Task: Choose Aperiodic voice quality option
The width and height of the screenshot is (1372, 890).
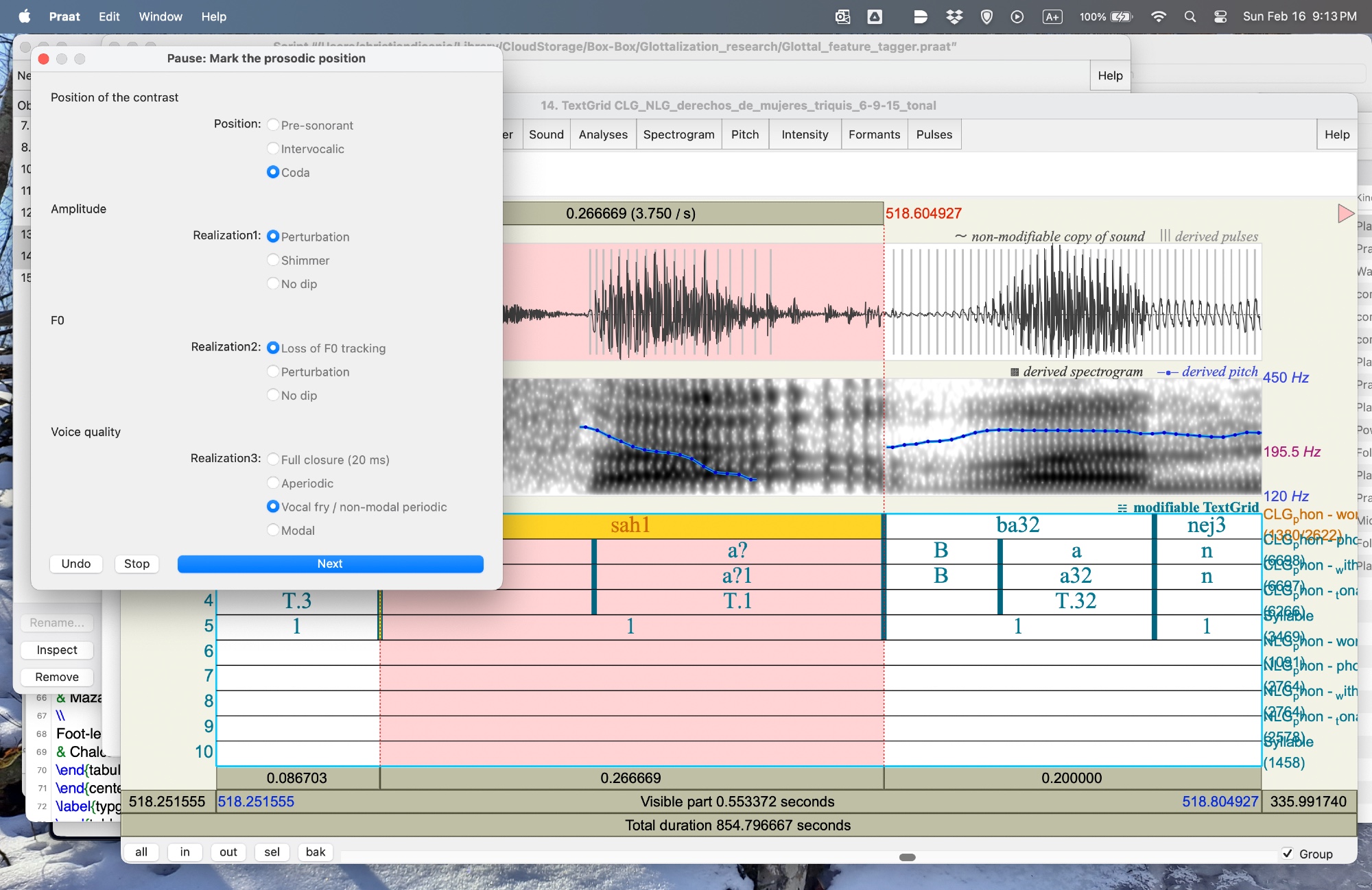Action: [273, 483]
